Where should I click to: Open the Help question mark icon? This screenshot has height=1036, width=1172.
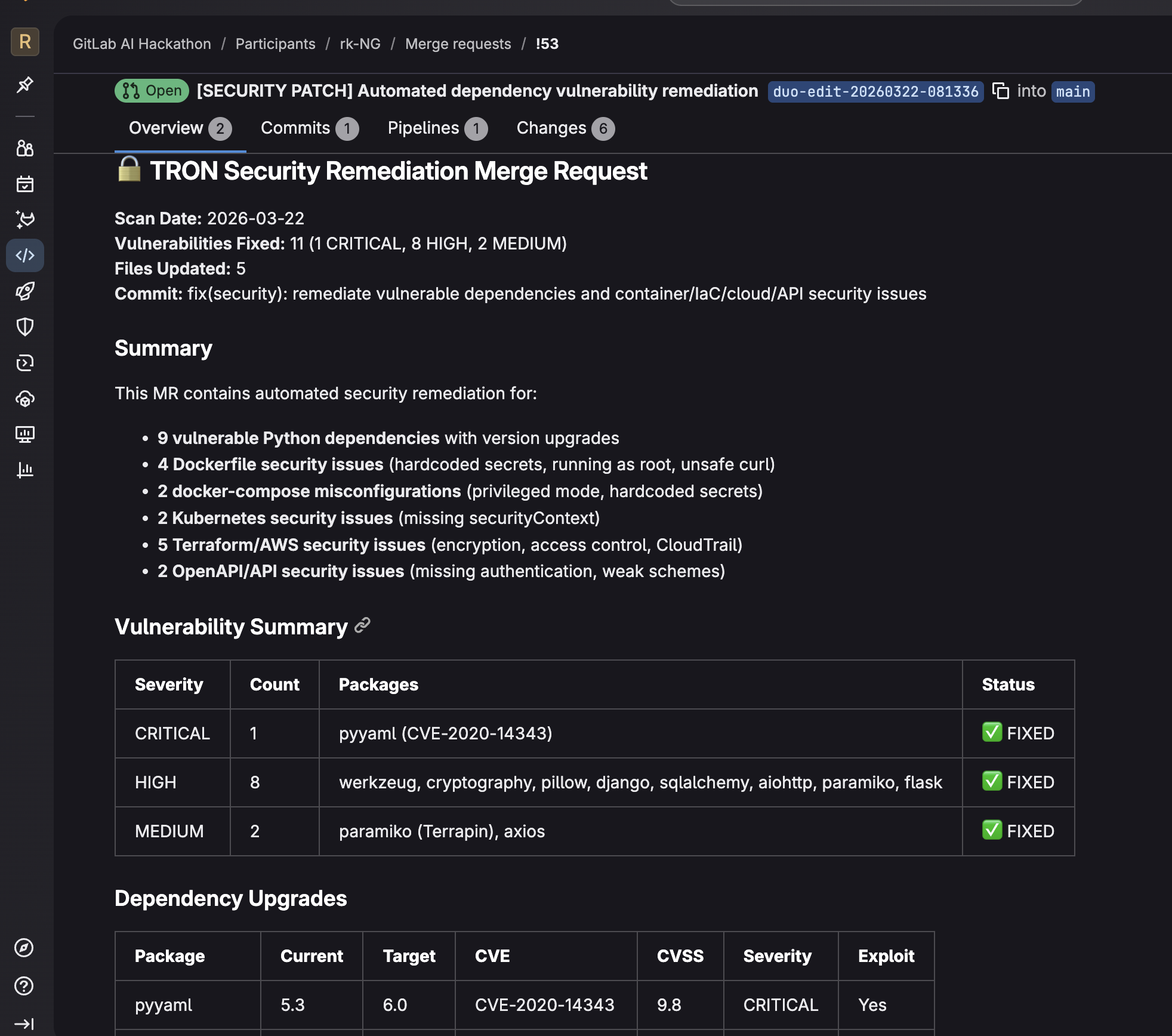(x=24, y=986)
